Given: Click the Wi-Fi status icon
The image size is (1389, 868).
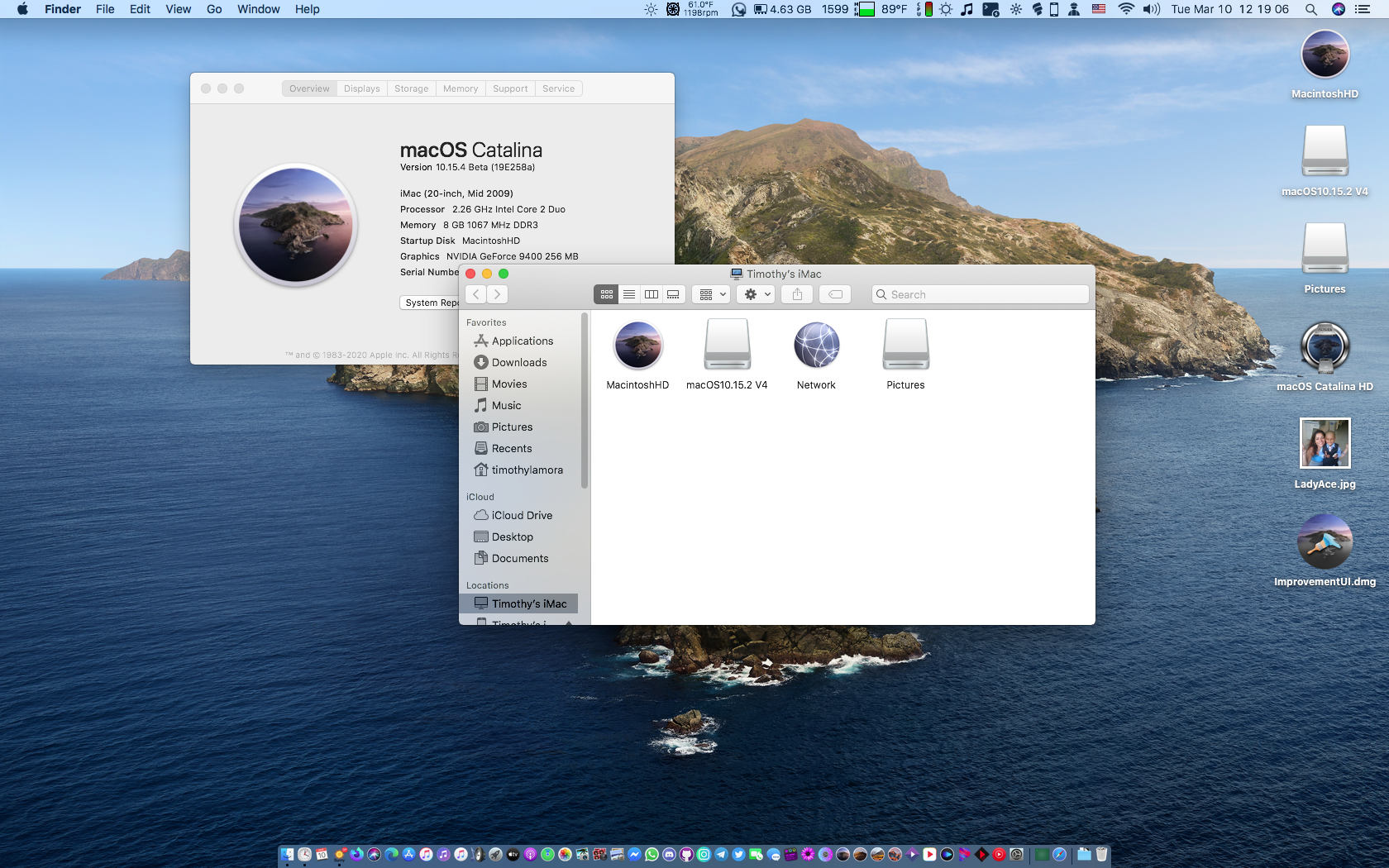Looking at the screenshot, I should point(1125,9).
